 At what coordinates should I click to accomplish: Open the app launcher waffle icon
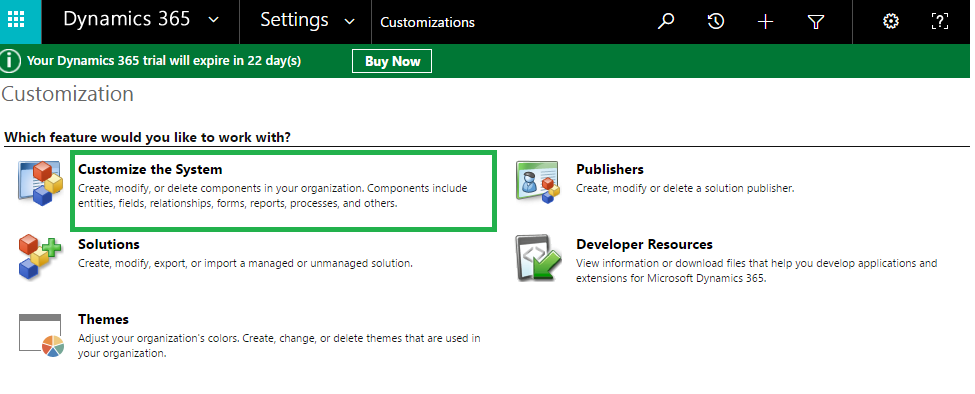(16, 20)
